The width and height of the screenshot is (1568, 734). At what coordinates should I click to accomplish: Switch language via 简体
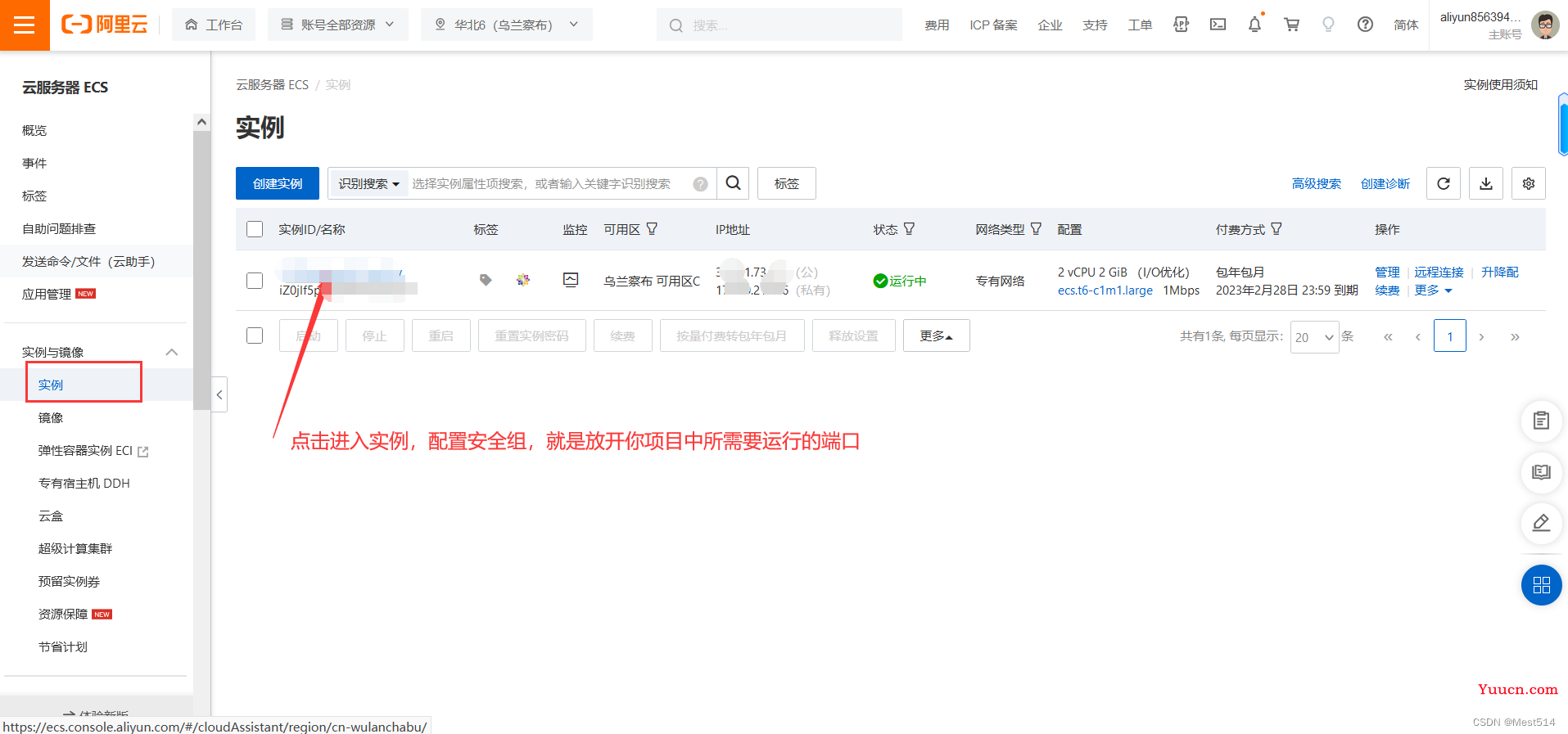1406,25
